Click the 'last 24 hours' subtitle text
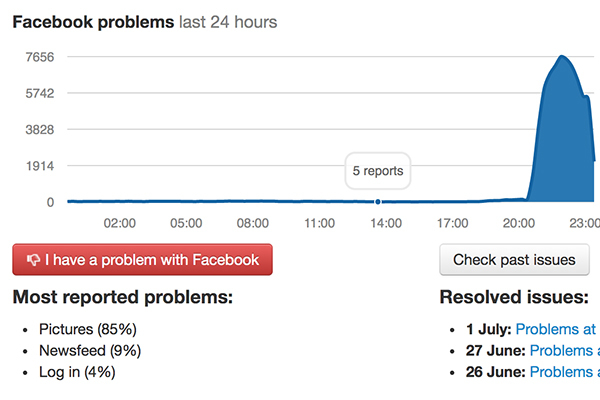The image size is (600, 400). point(228,22)
